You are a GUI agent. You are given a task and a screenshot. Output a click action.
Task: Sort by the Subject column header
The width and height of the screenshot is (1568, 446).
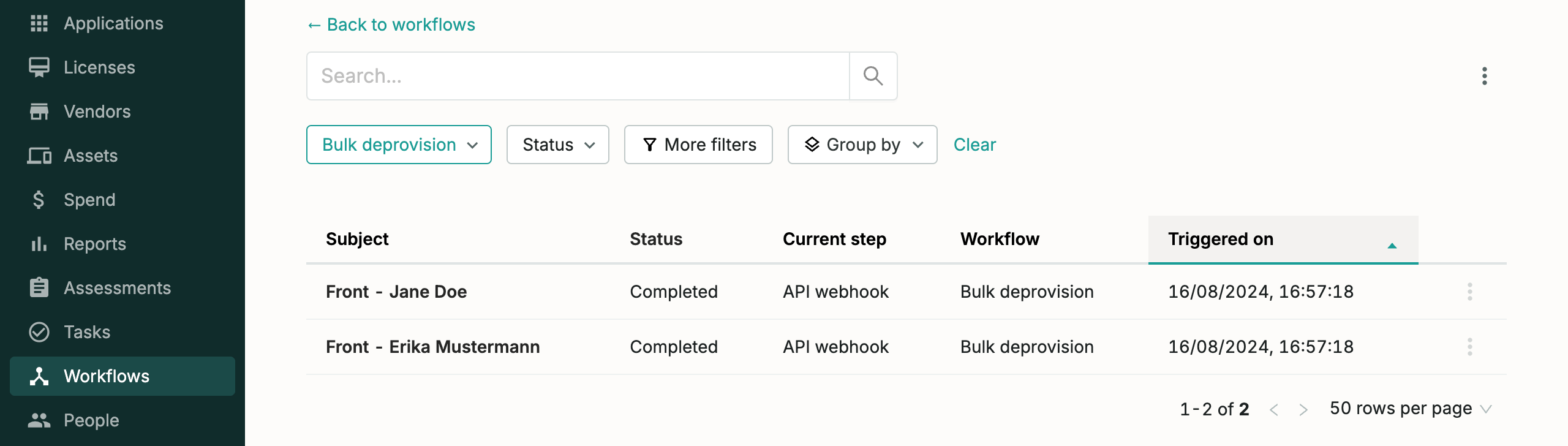point(357,239)
